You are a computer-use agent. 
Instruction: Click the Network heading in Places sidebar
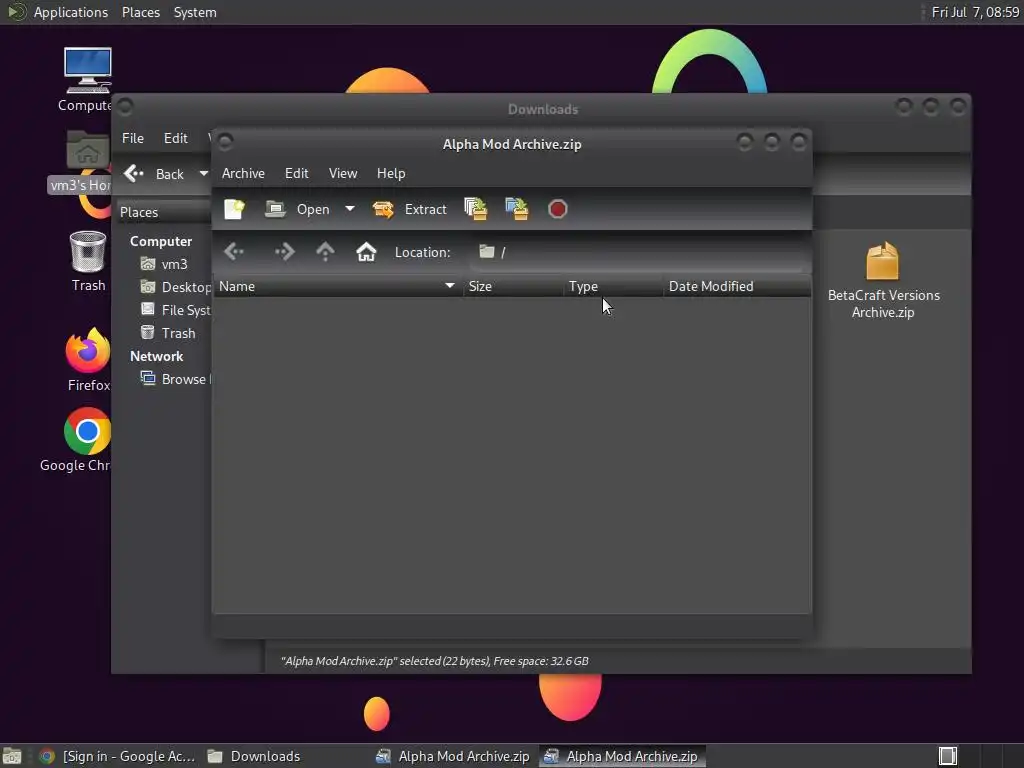click(157, 356)
